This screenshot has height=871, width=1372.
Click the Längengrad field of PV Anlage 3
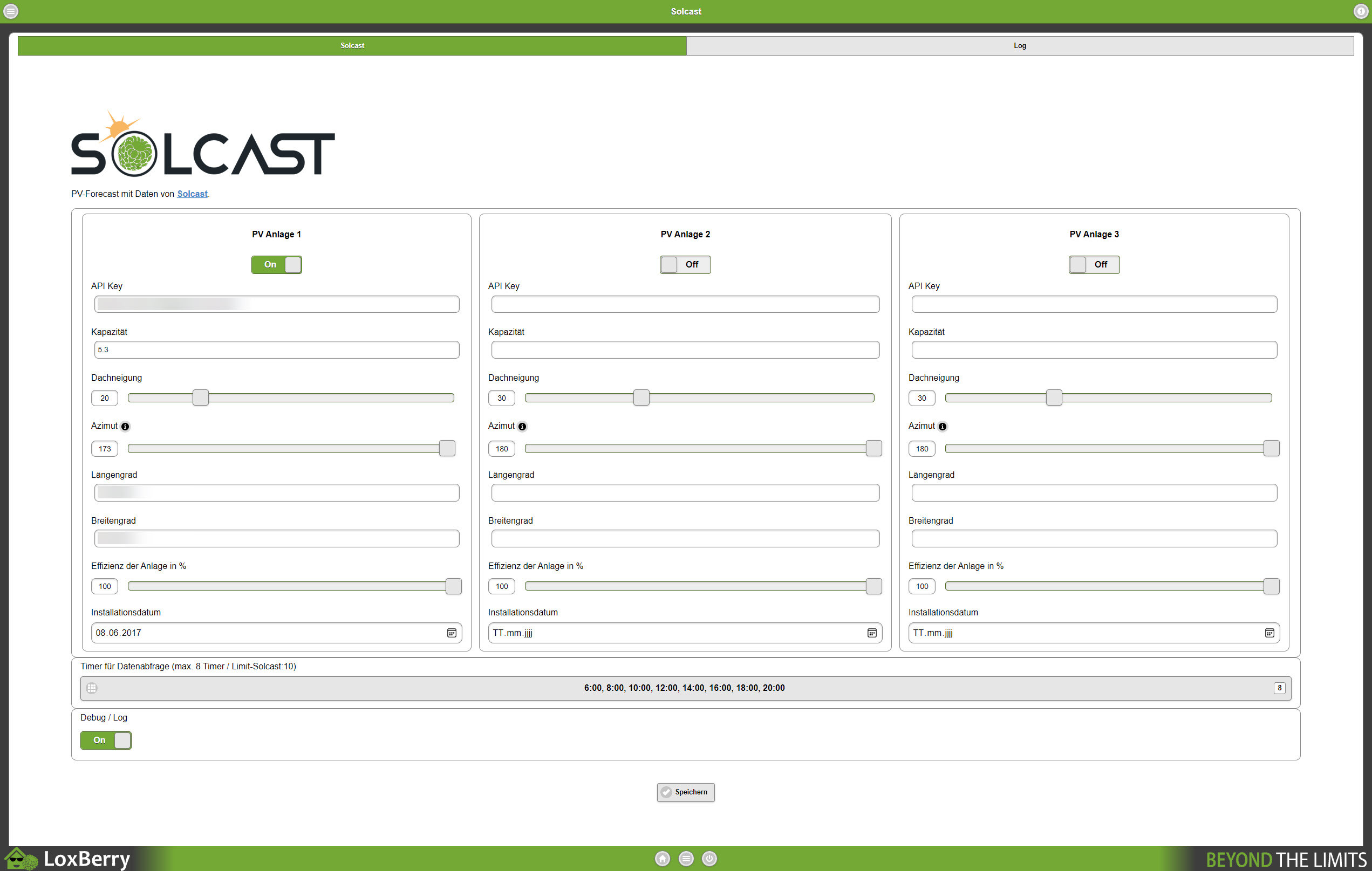point(1094,493)
